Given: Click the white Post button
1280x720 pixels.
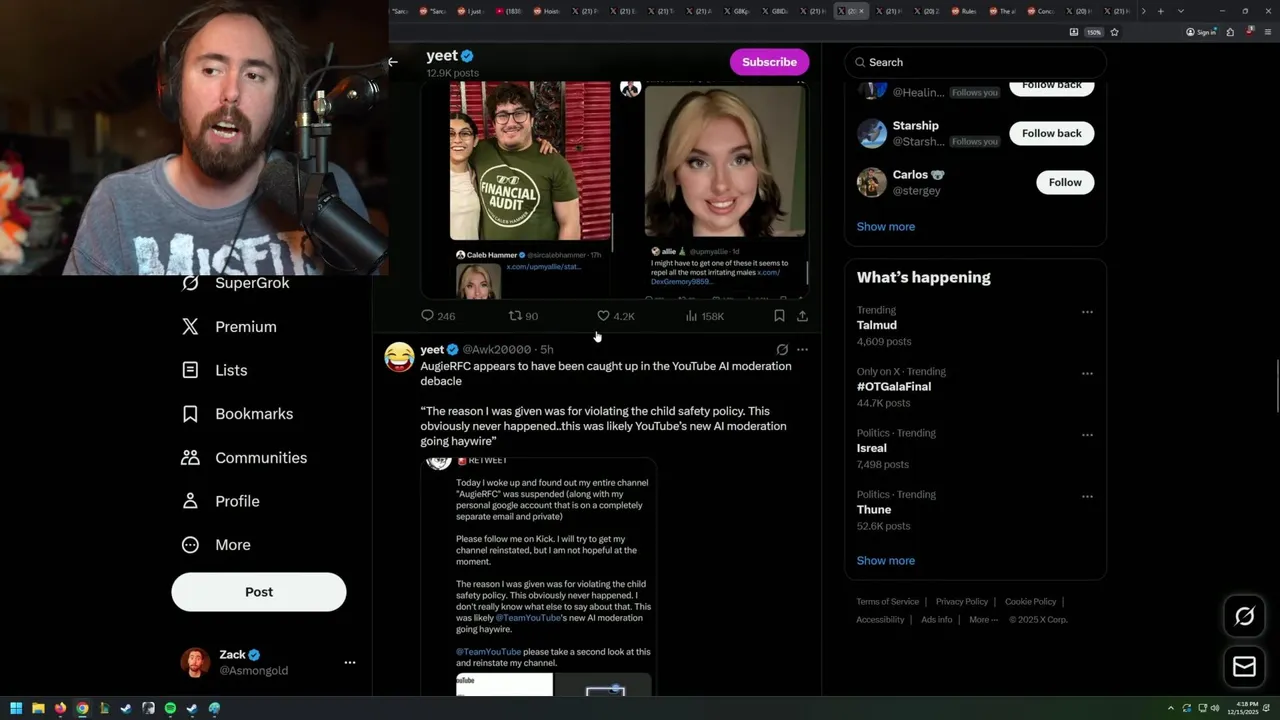Looking at the screenshot, I should pos(259,592).
